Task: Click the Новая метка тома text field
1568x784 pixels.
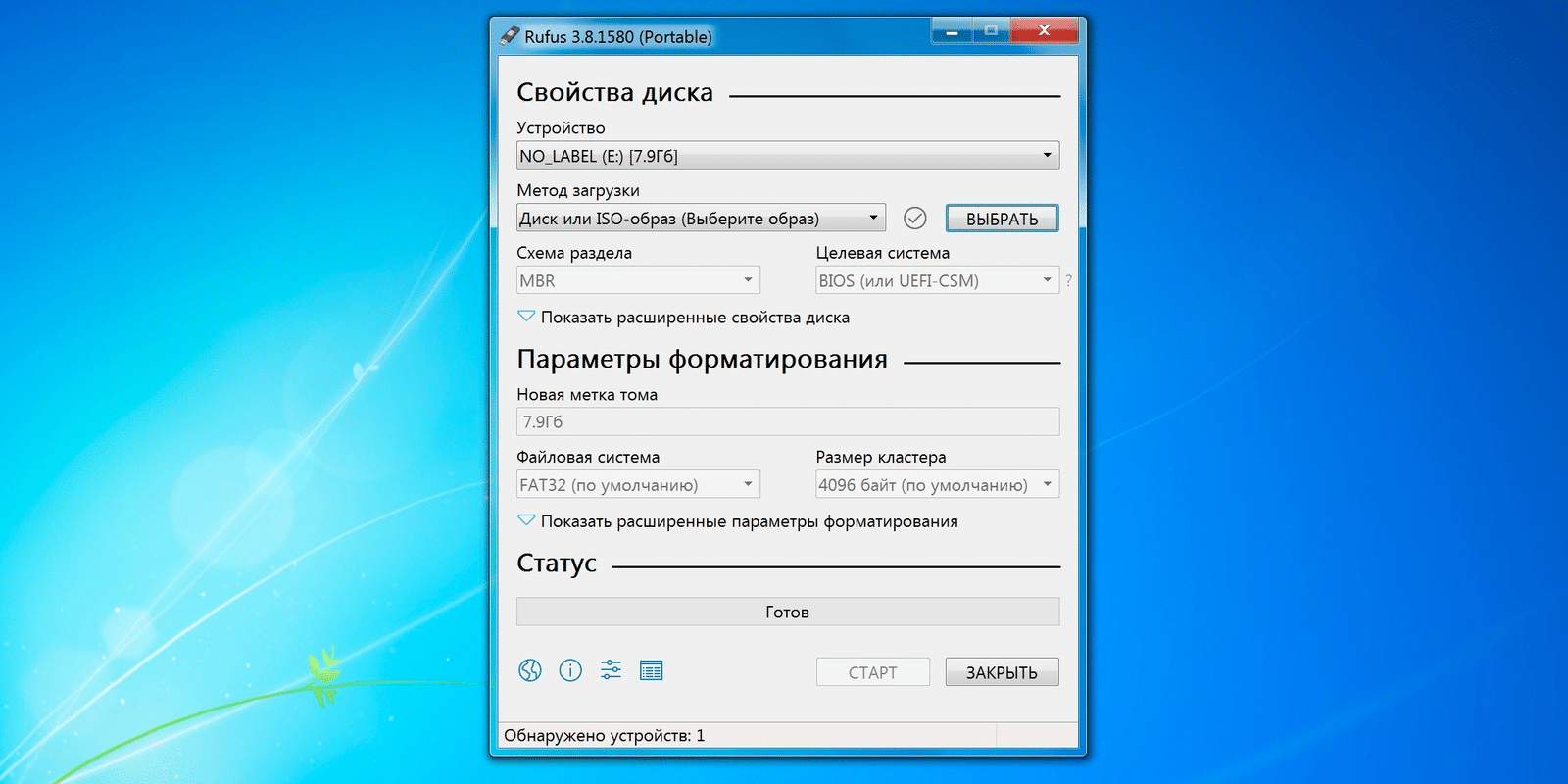Action: point(787,421)
